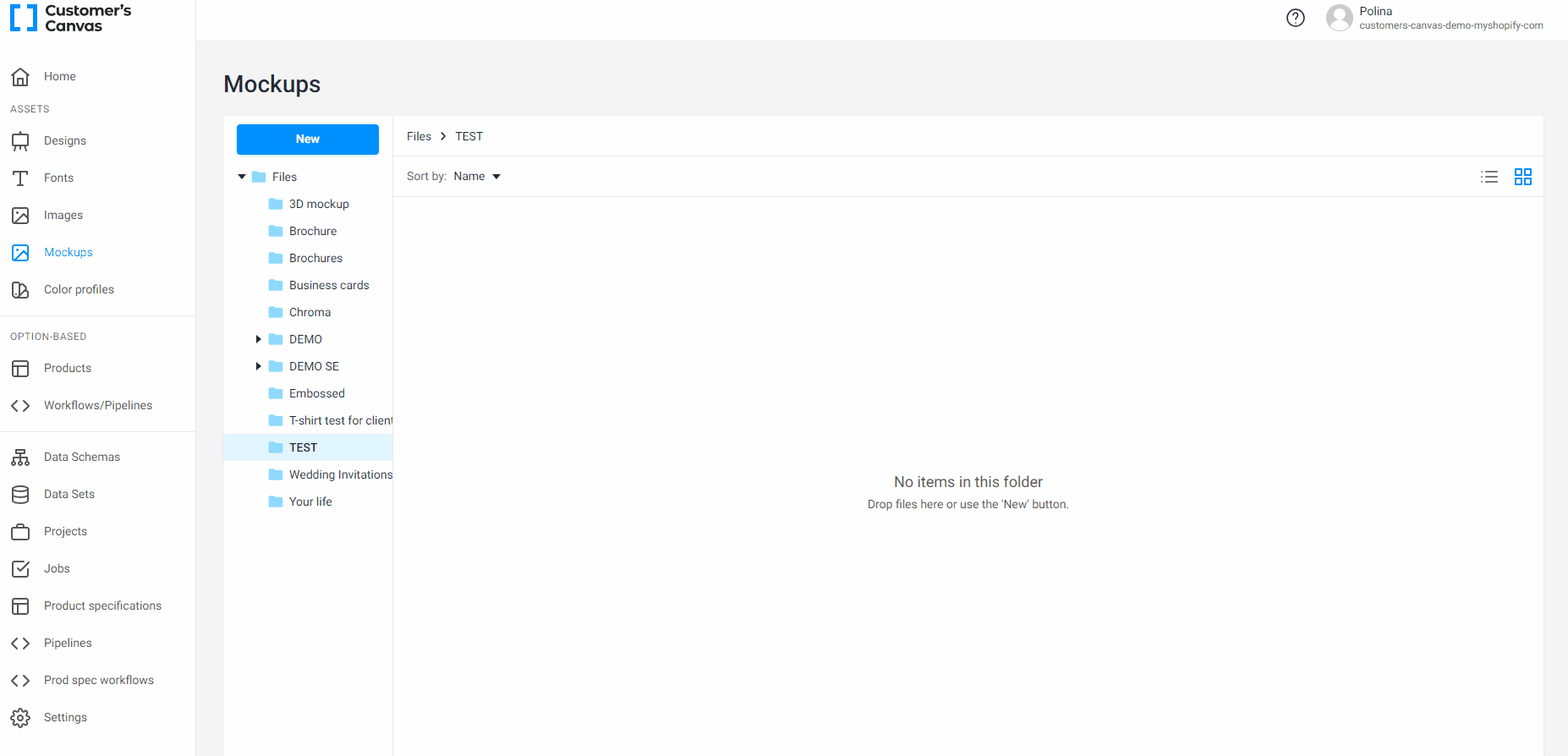Image resolution: width=1568 pixels, height=756 pixels.
Task: Open Settings gear in sidebar
Action: [x=20, y=717]
